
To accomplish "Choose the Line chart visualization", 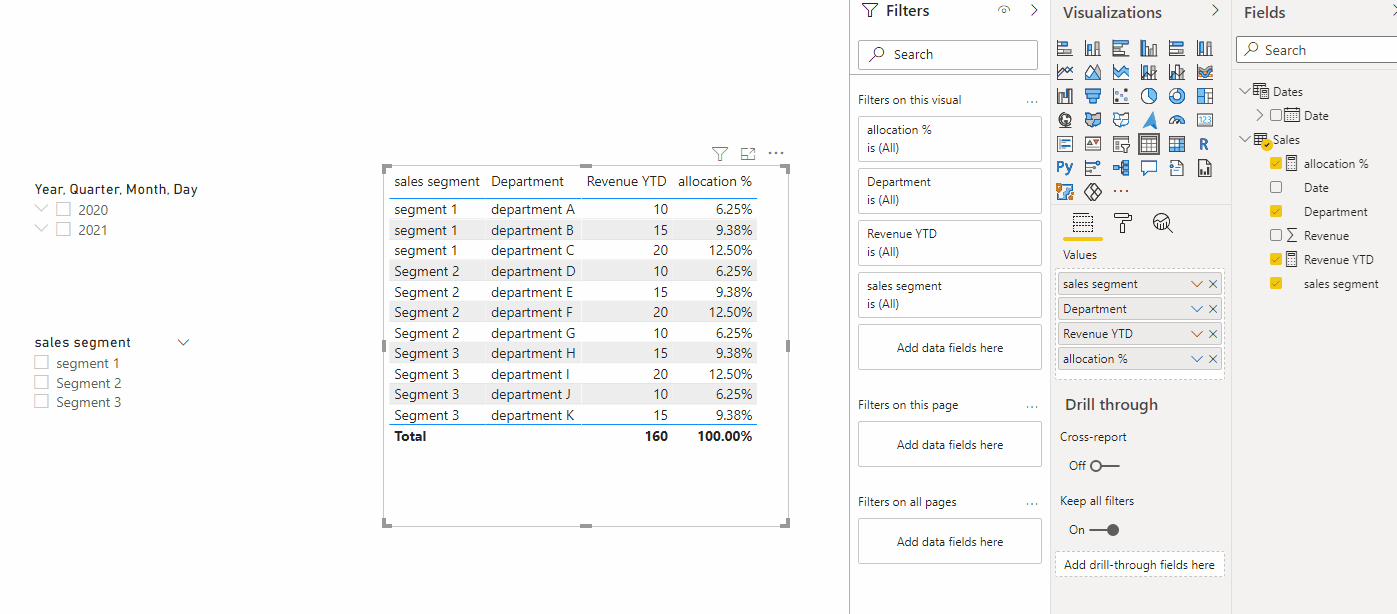I will 1065,72.
